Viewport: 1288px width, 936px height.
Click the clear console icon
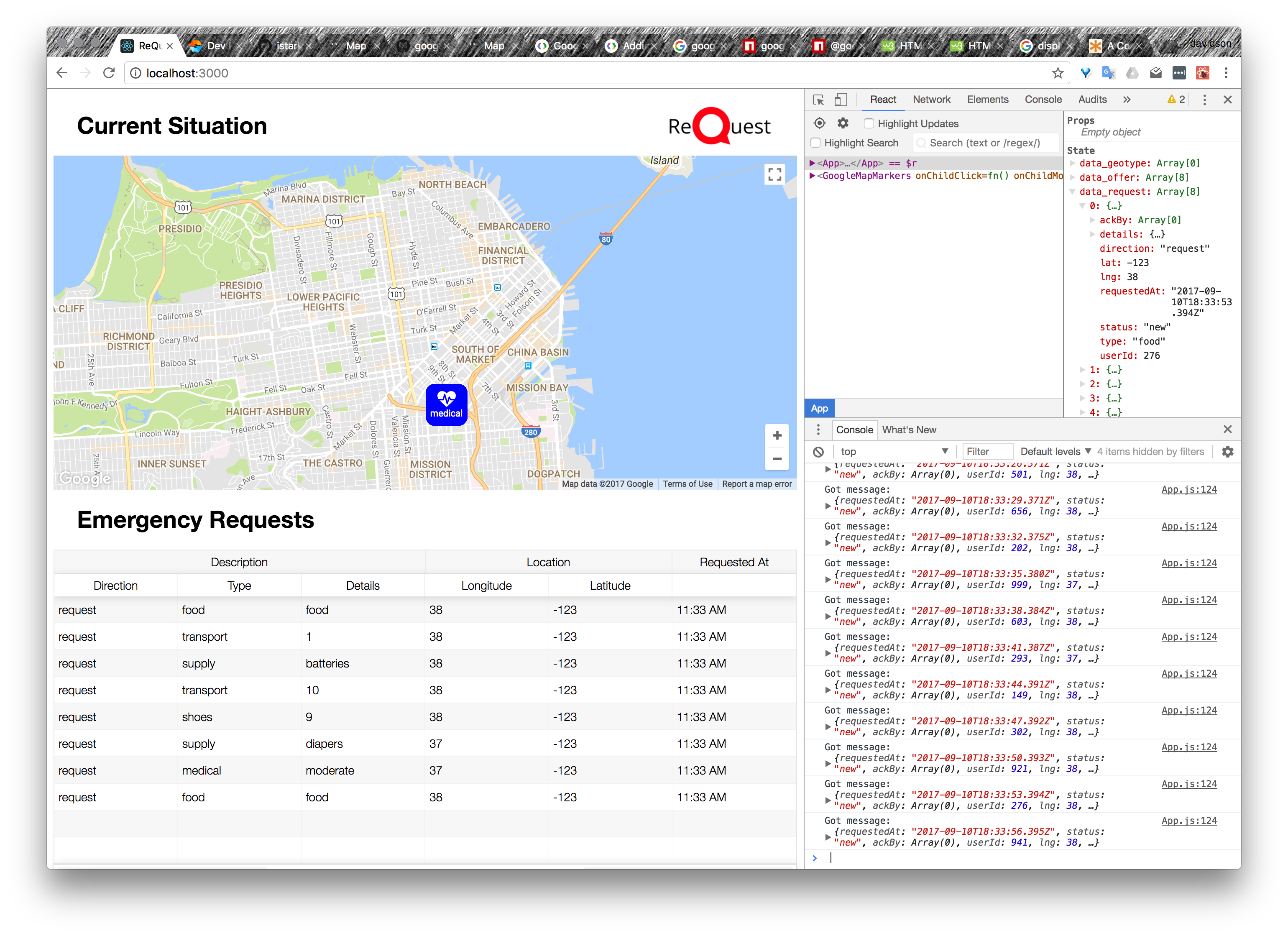[x=818, y=452]
